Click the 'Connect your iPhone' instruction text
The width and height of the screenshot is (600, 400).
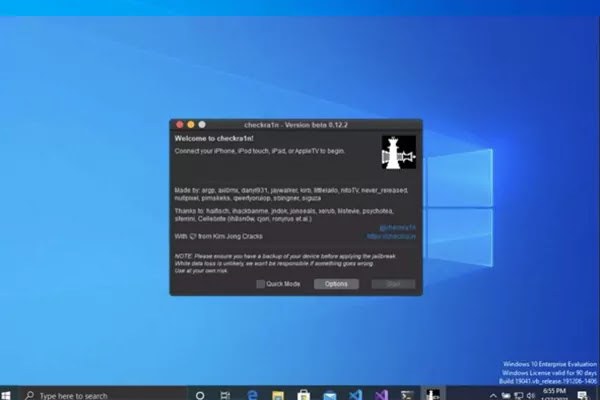tap(260, 151)
